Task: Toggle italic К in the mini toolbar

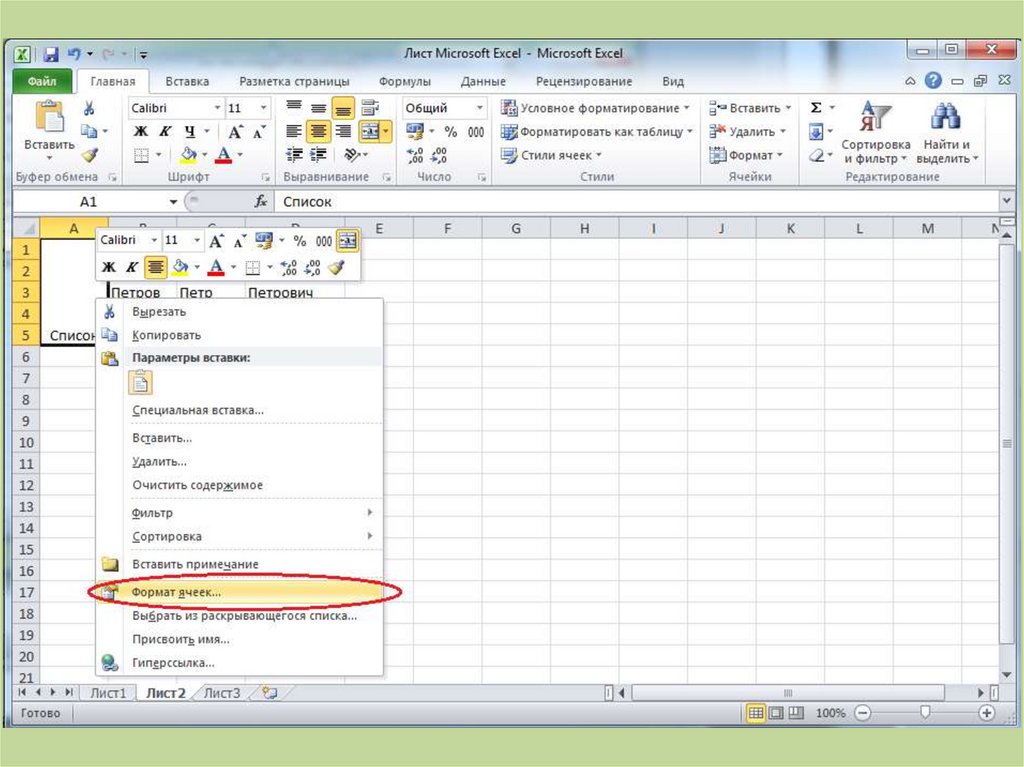Action: click(130, 267)
